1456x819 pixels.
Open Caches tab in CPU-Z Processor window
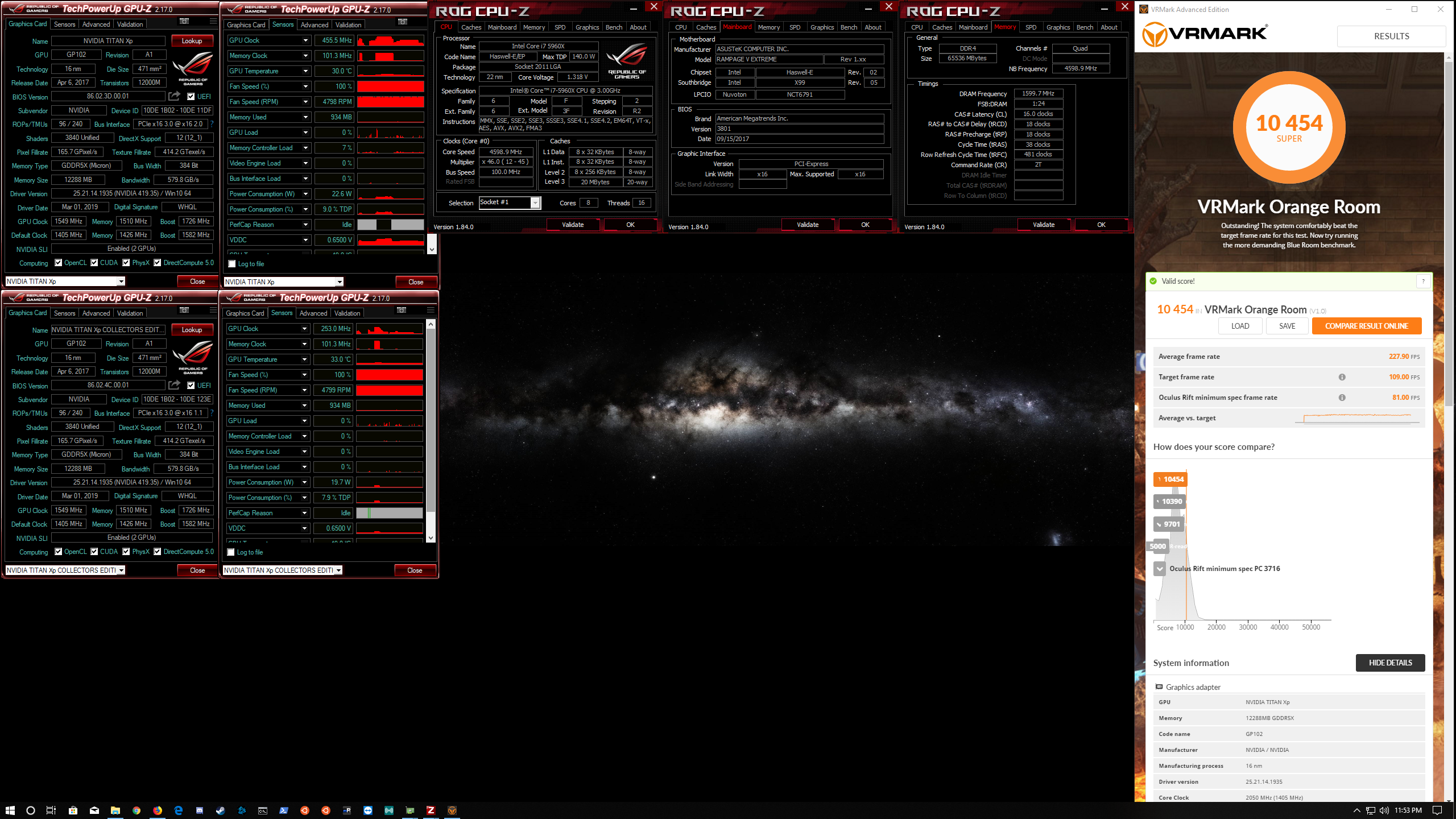click(471, 27)
